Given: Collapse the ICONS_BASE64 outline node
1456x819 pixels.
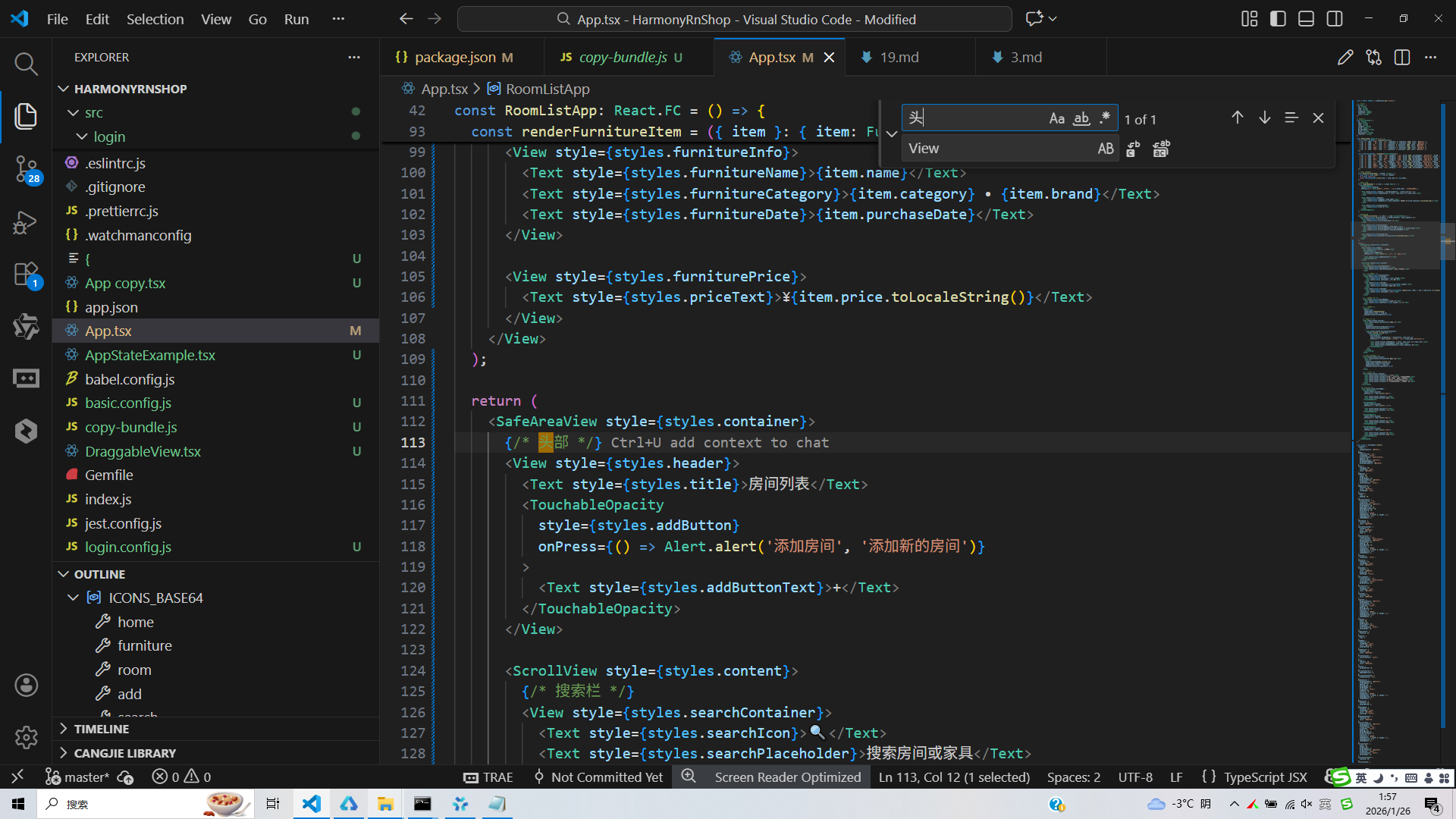Looking at the screenshot, I should pyautogui.click(x=74, y=598).
